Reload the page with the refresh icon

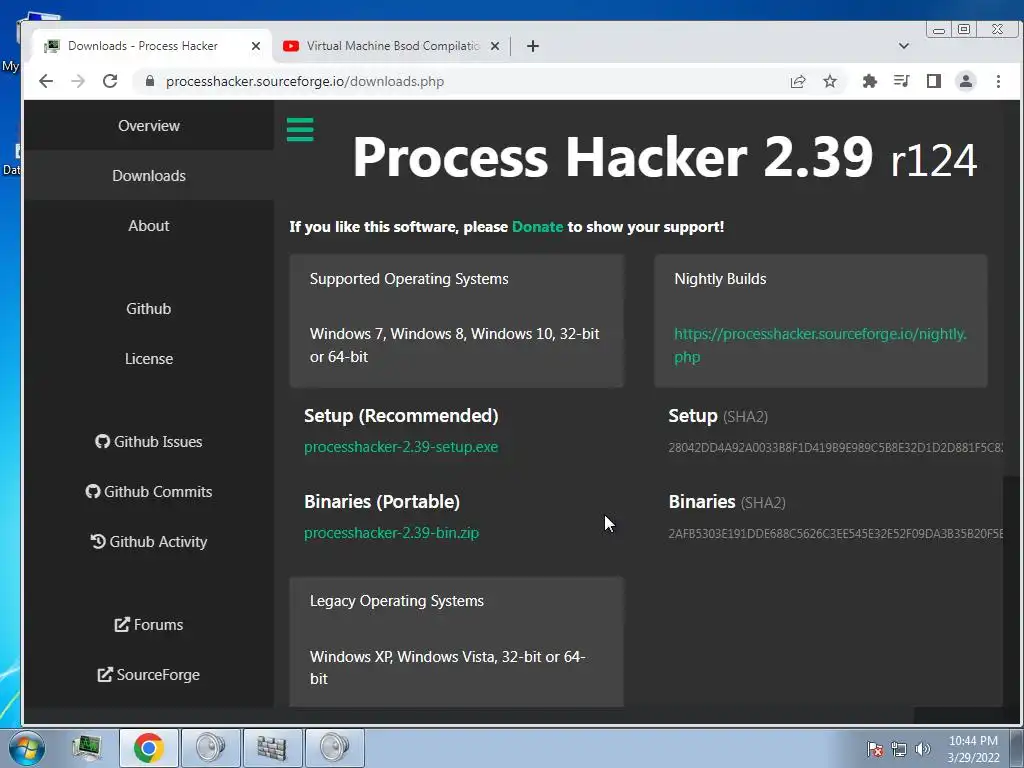point(110,81)
